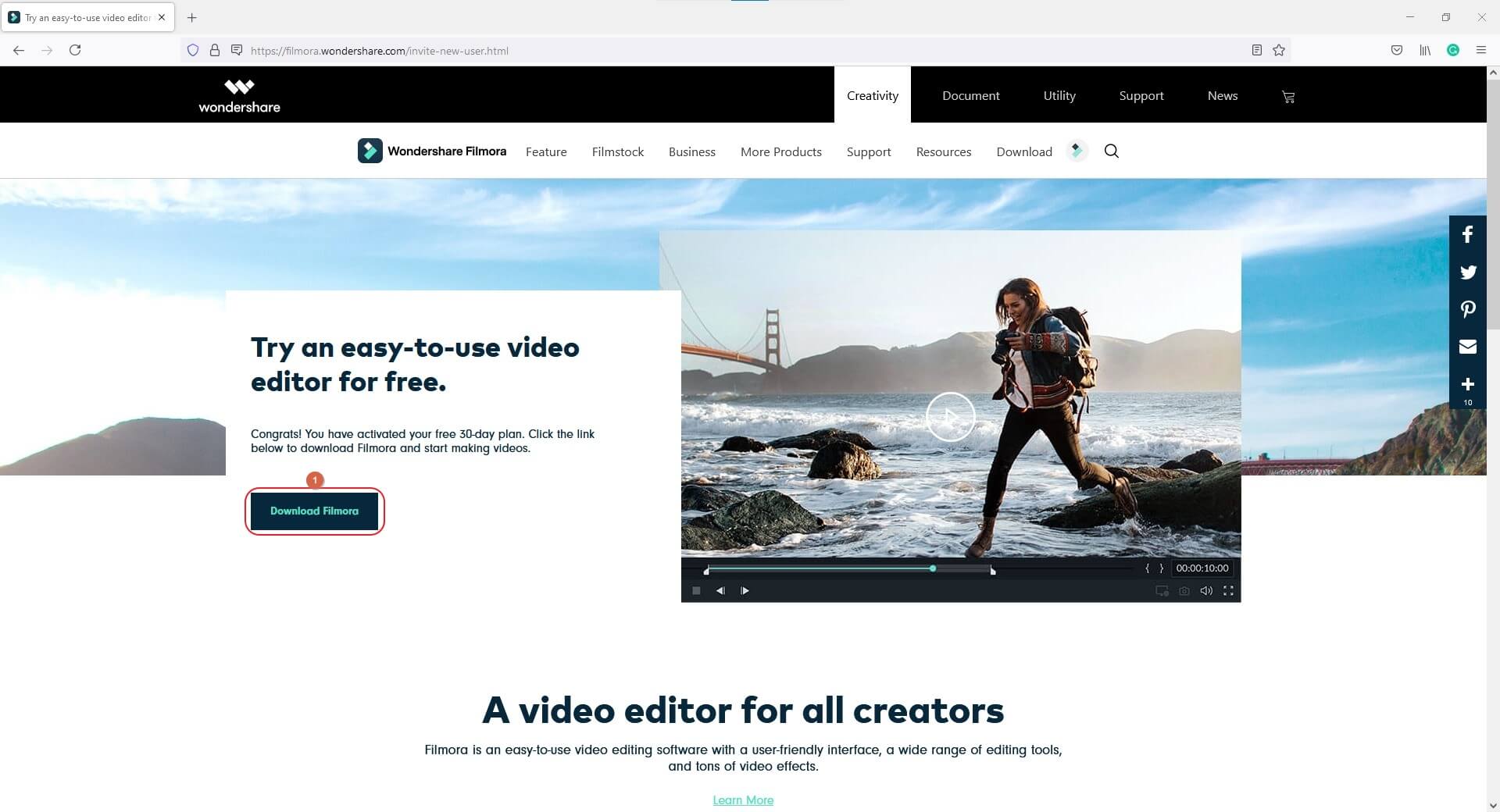1500x812 pixels.
Task: Open the News menu item
Action: click(x=1223, y=95)
